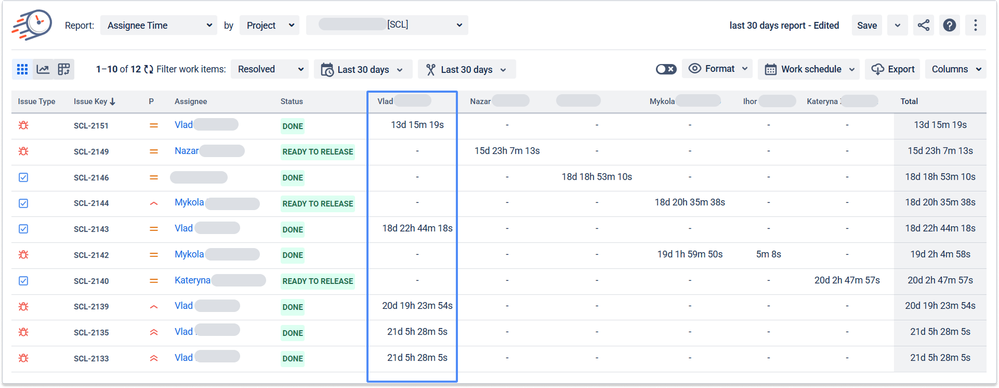The image size is (999, 388).
Task: Click the 15d 23h 7m 13s Nazar cell
Action: [507, 150]
